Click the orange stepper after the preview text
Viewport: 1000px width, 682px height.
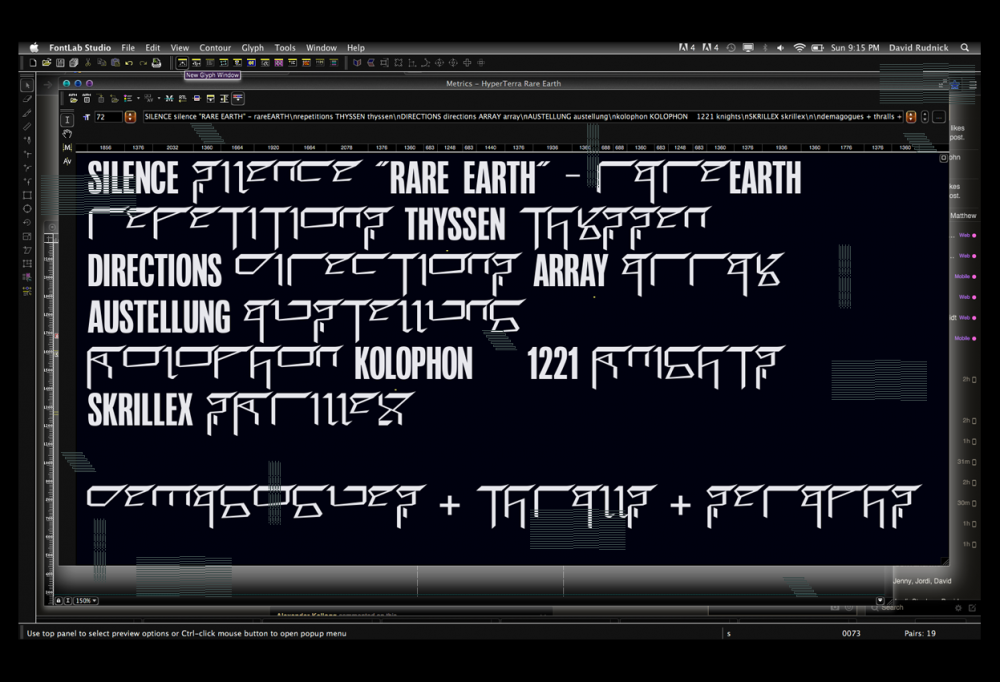click(x=911, y=117)
